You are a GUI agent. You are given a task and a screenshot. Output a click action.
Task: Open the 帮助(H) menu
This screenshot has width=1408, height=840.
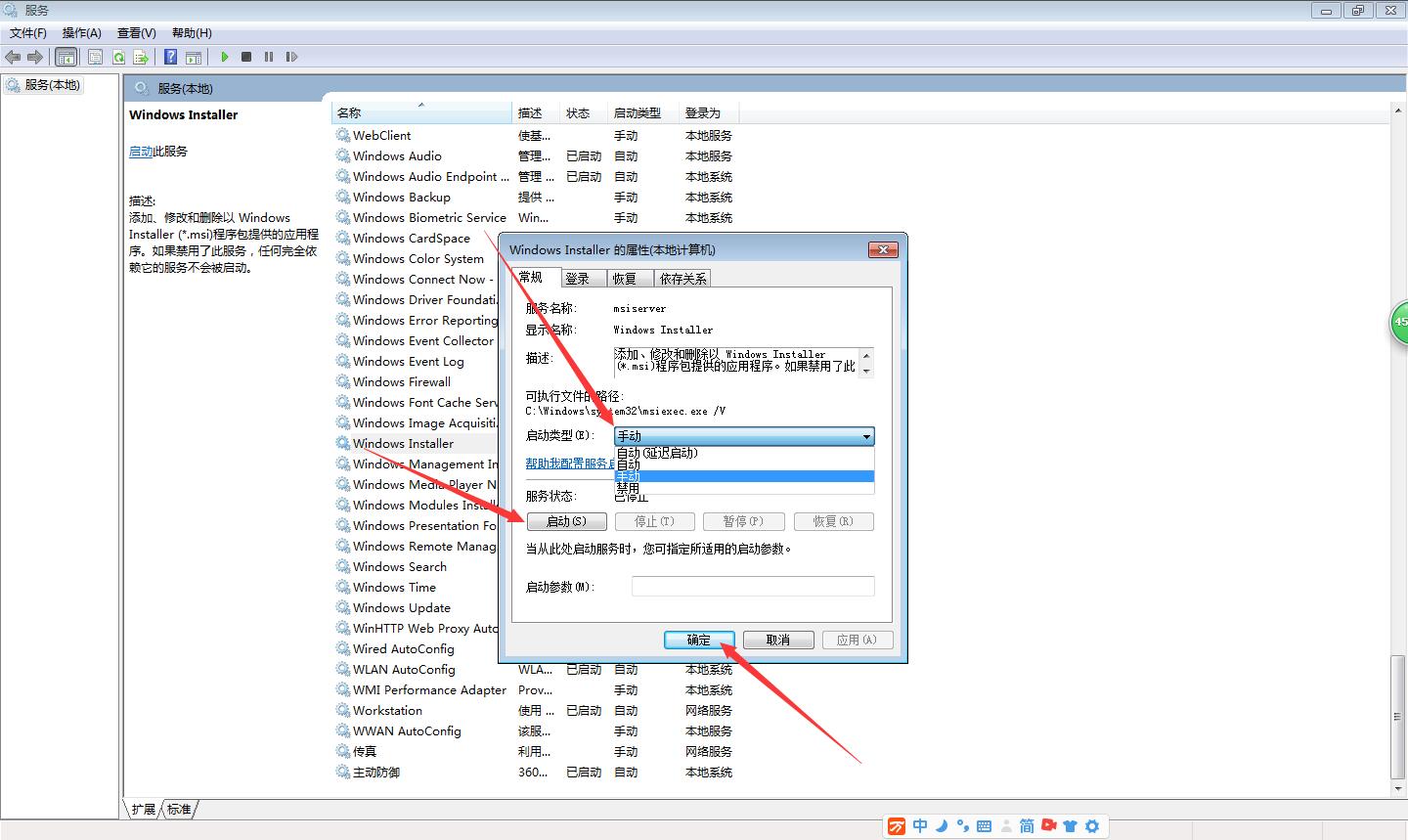tap(192, 33)
